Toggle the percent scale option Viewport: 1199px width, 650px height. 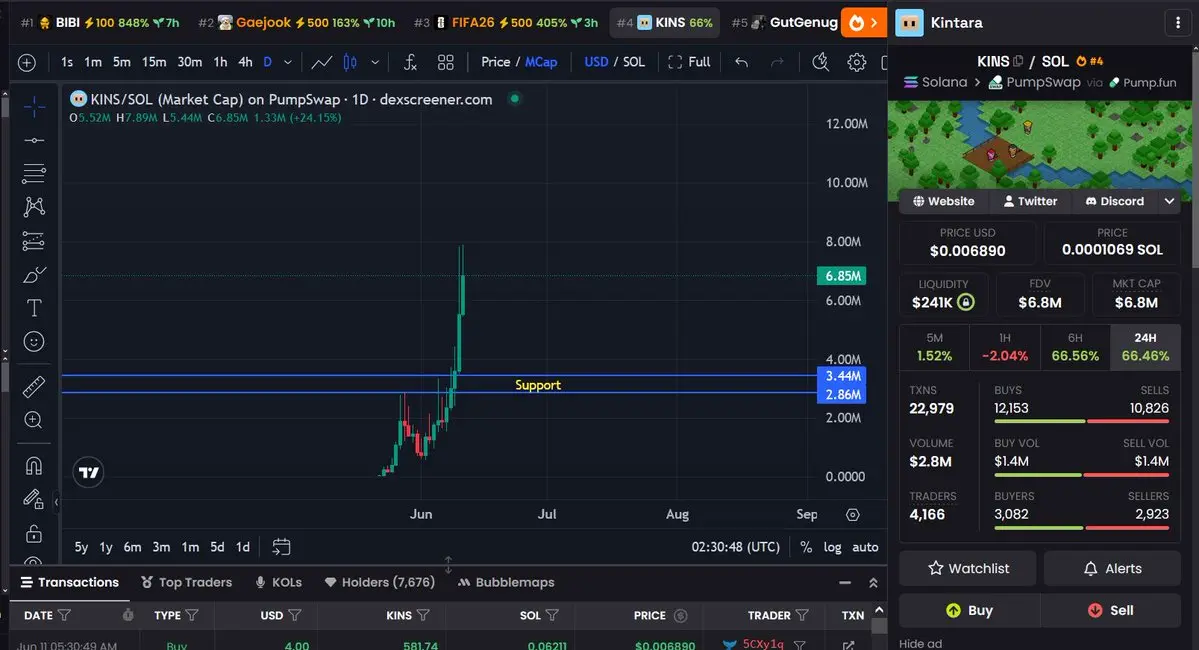(x=805, y=548)
